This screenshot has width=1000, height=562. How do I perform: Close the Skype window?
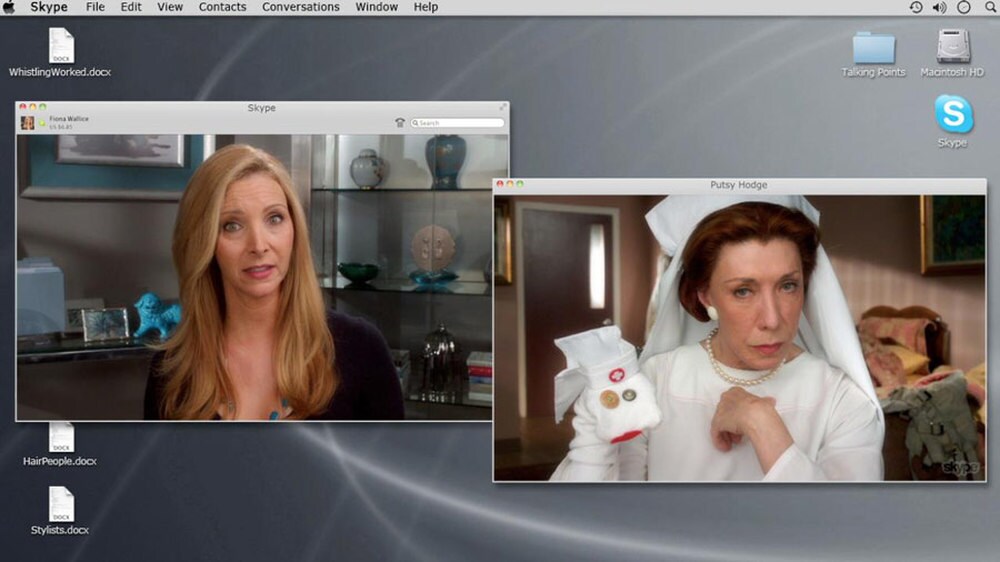point(23,107)
